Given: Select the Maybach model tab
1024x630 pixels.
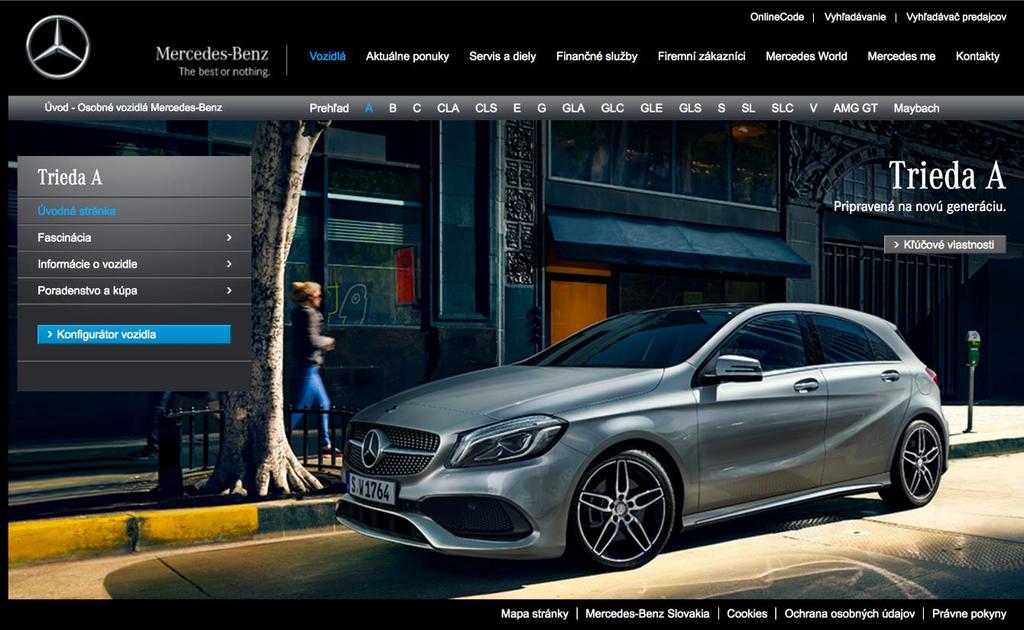Looking at the screenshot, I should 916,108.
